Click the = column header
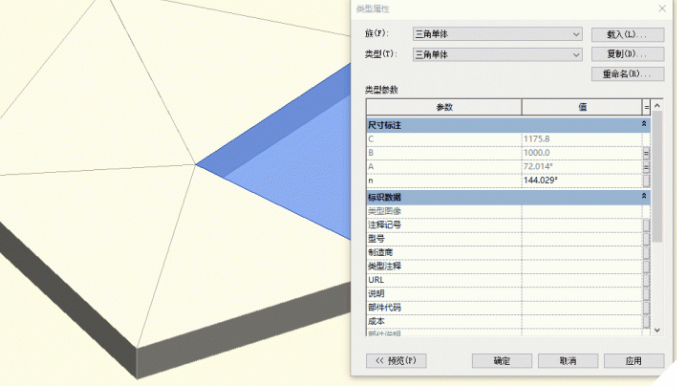677x389 pixels. 646,107
